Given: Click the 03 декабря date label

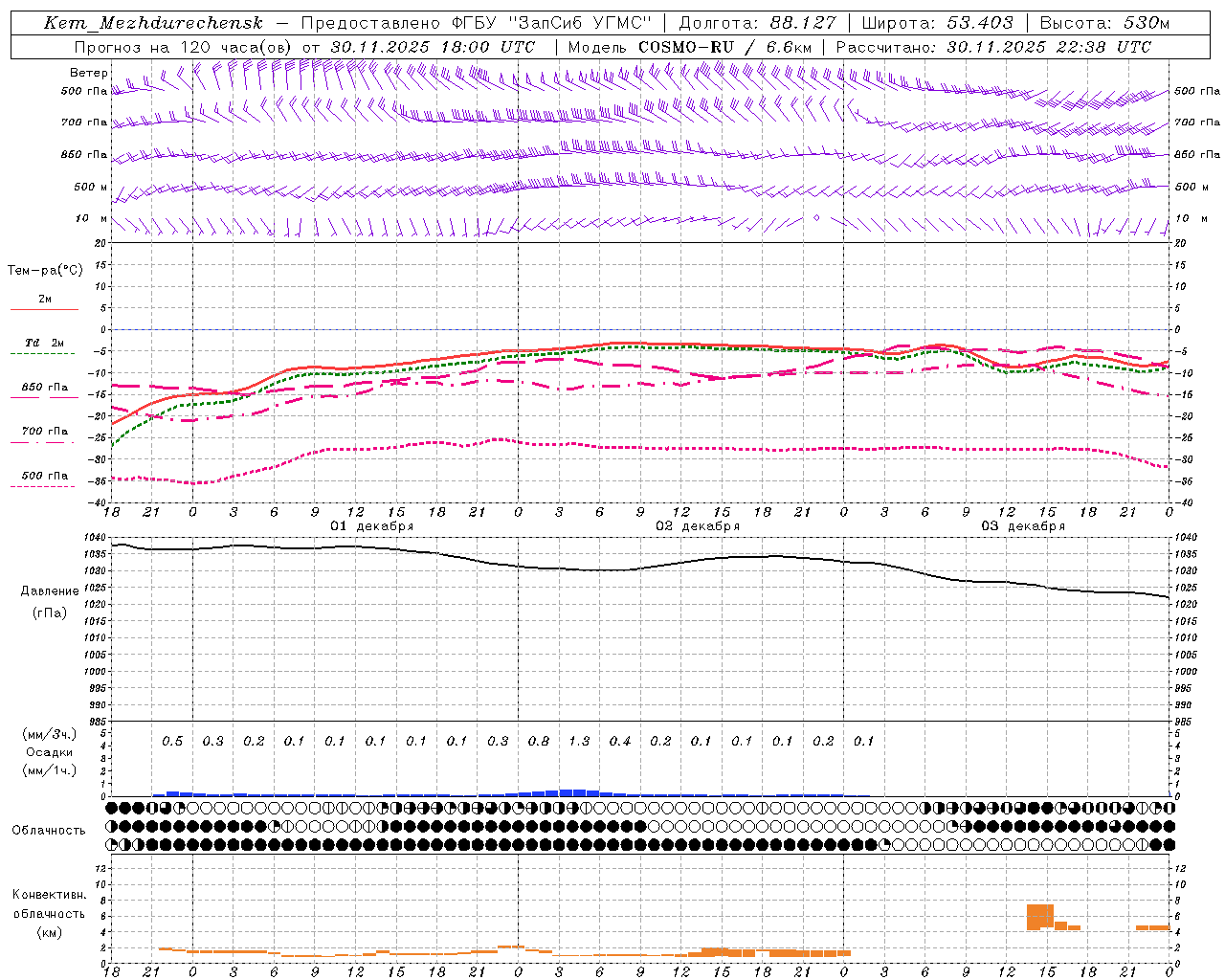Looking at the screenshot, I should click(1023, 526).
